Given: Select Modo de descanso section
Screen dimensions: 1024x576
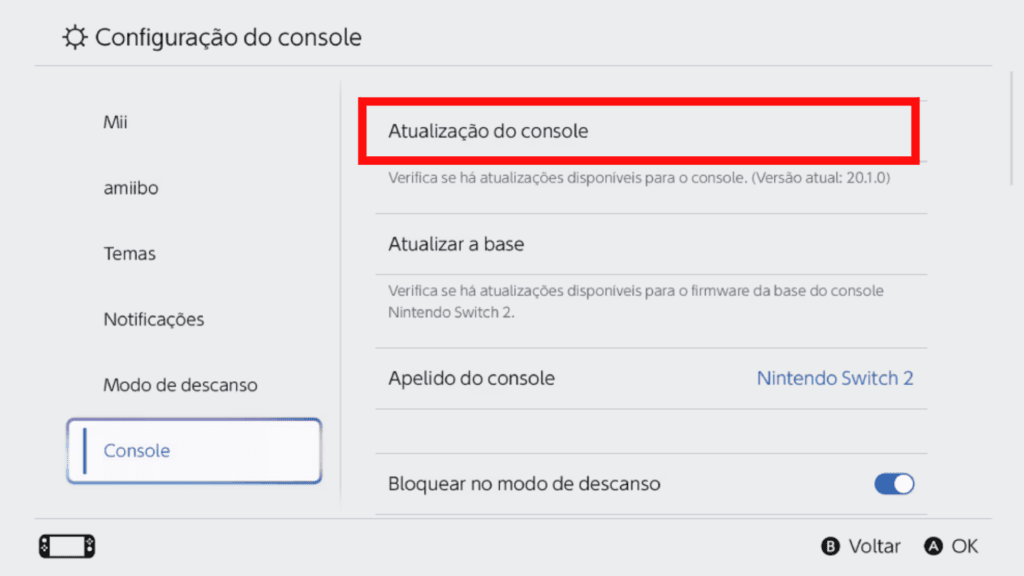Looking at the screenshot, I should tap(180, 385).
